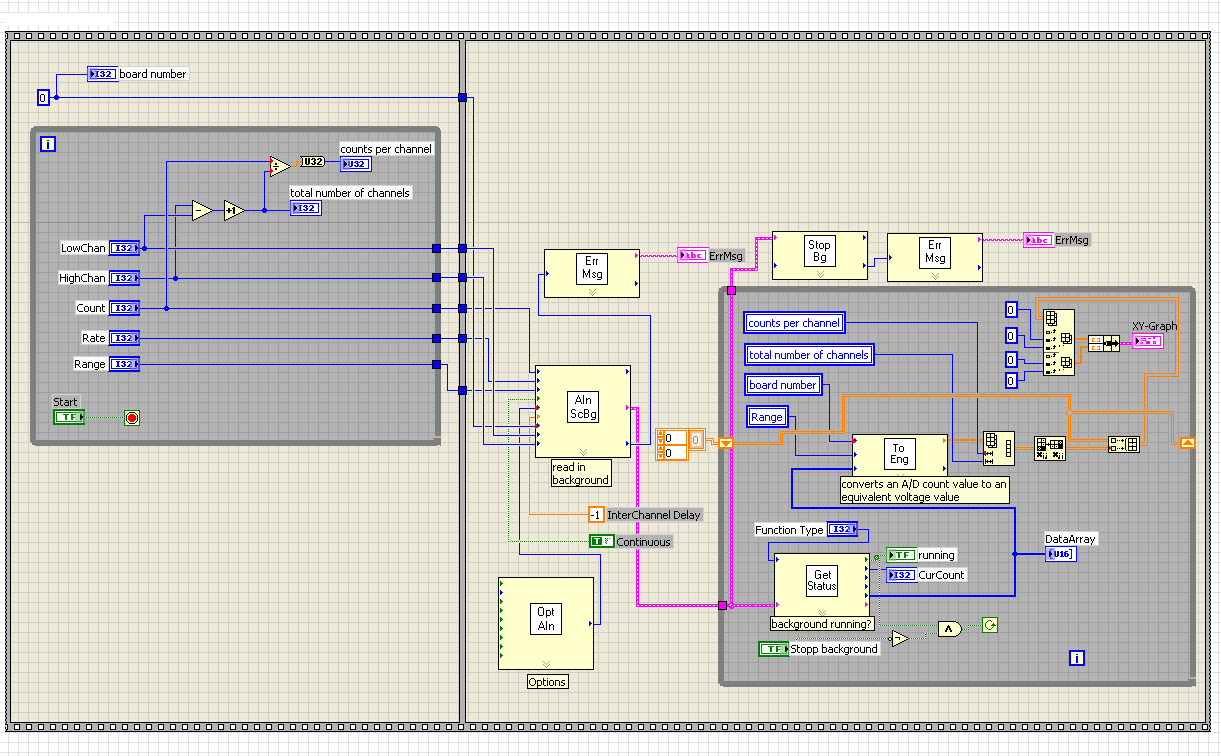Image resolution: width=1221 pixels, height=756 pixels.
Task: Click the running boolean indicator terminal
Action: pyautogui.click(x=901, y=555)
